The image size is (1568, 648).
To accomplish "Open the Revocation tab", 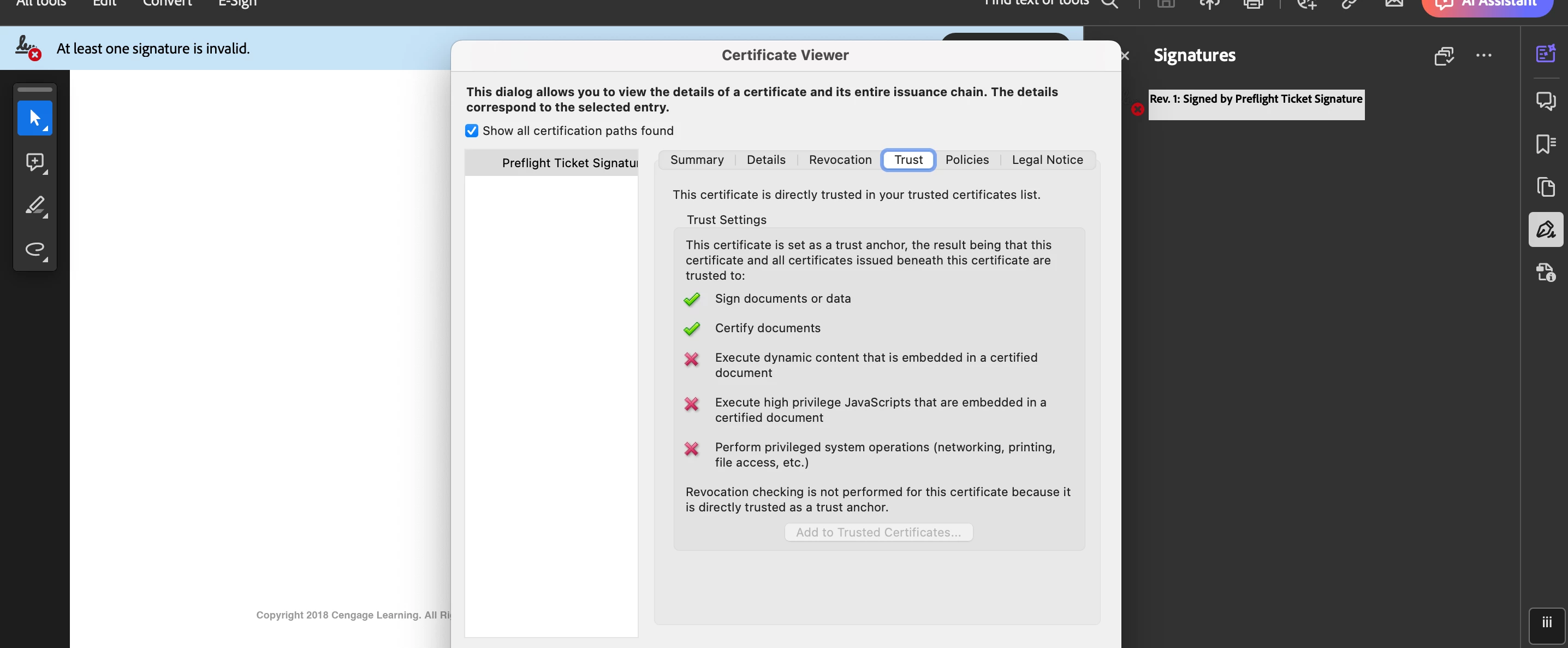I will pyautogui.click(x=839, y=160).
